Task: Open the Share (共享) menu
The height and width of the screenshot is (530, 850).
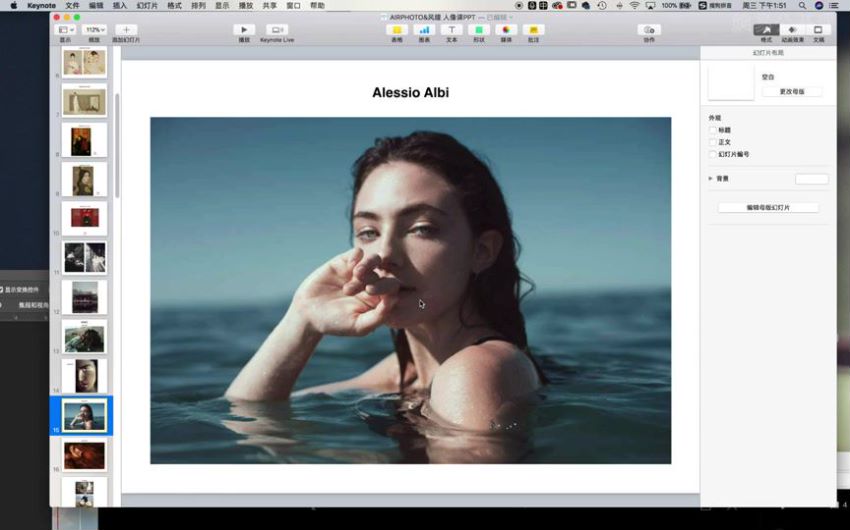Action: point(269,5)
